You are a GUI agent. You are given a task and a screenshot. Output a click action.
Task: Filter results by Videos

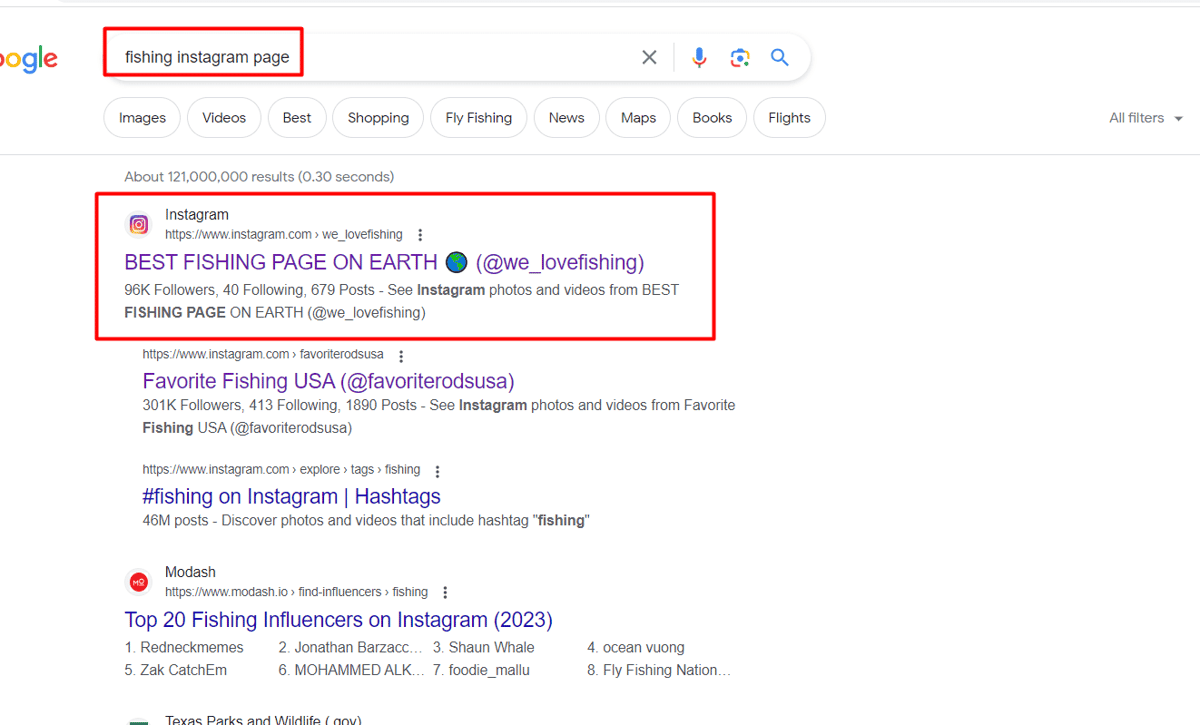[x=224, y=118]
